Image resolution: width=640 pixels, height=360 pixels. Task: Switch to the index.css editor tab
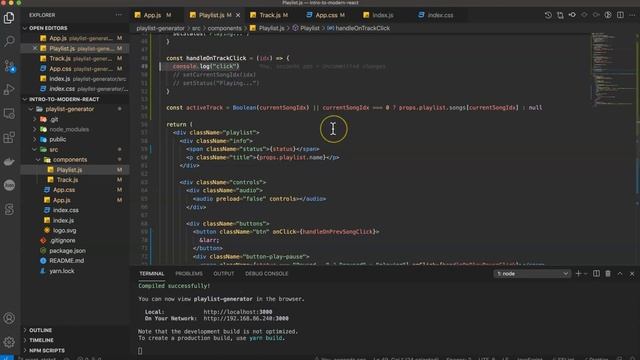440,15
